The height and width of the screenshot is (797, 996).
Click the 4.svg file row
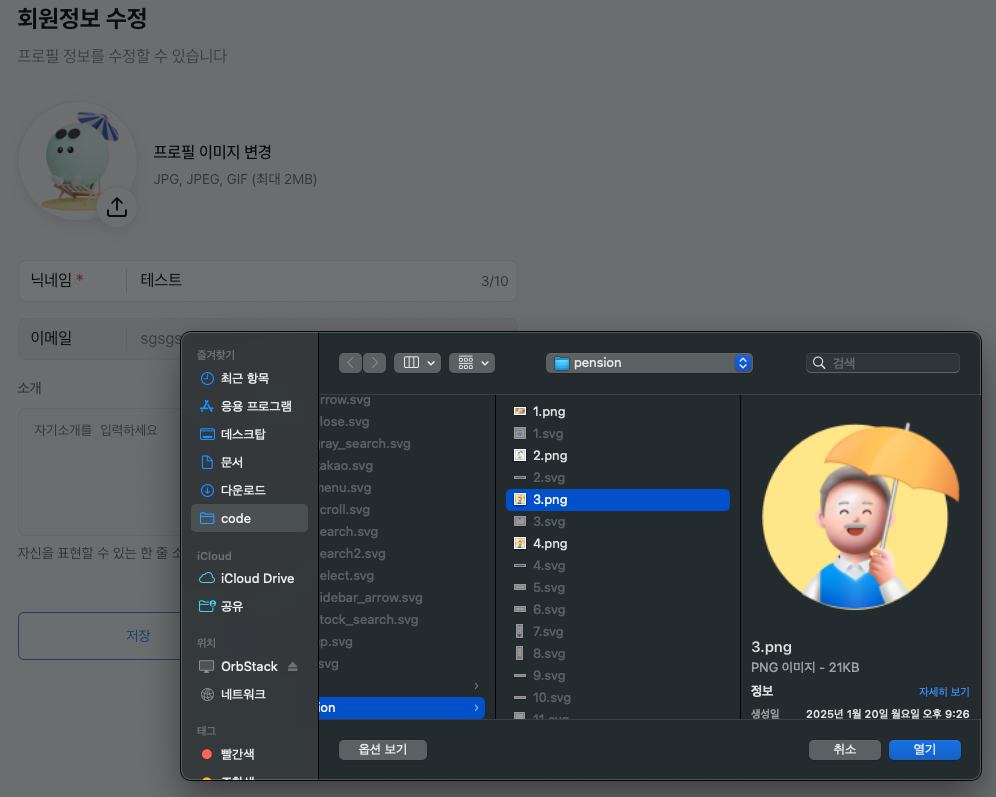tap(617, 565)
